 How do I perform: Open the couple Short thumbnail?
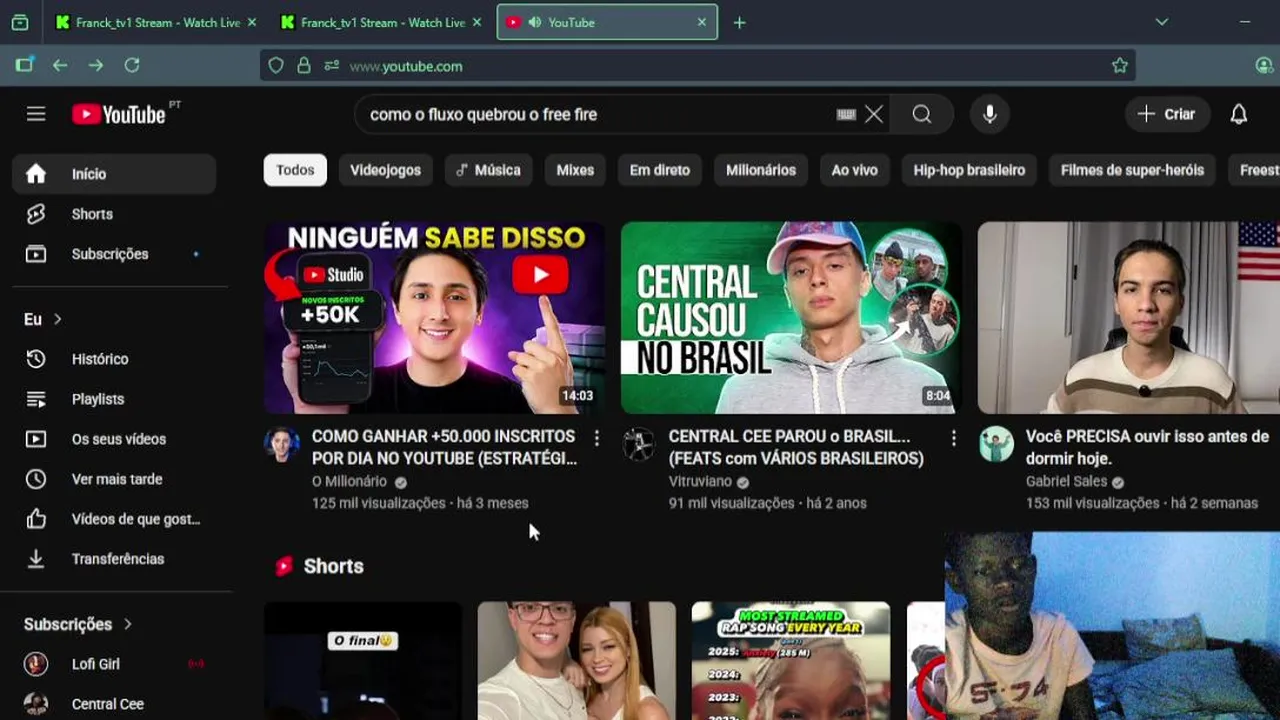pyautogui.click(x=577, y=660)
